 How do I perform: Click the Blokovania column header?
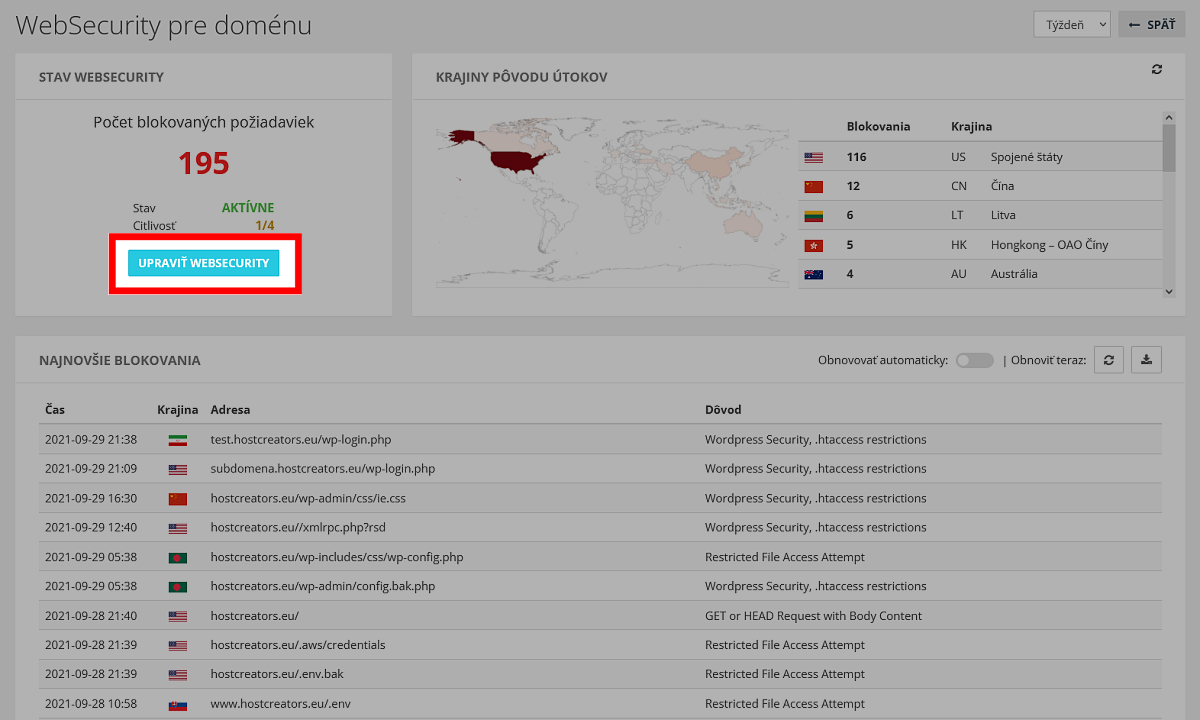(x=878, y=127)
